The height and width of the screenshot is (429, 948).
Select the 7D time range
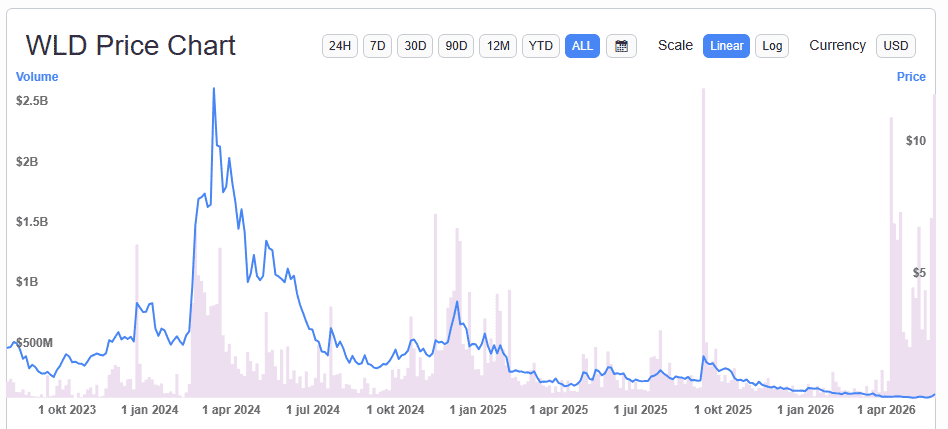click(x=377, y=46)
